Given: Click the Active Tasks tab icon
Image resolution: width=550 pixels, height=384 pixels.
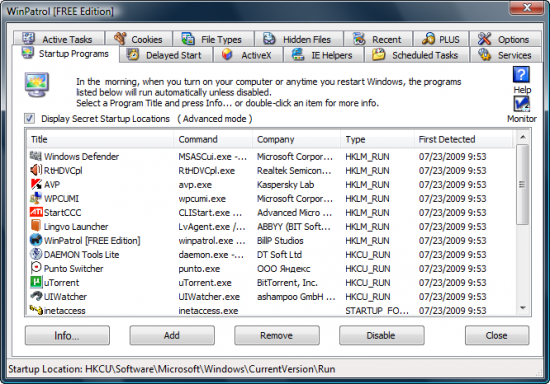Looking at the screenshot, I should point(28,38).
